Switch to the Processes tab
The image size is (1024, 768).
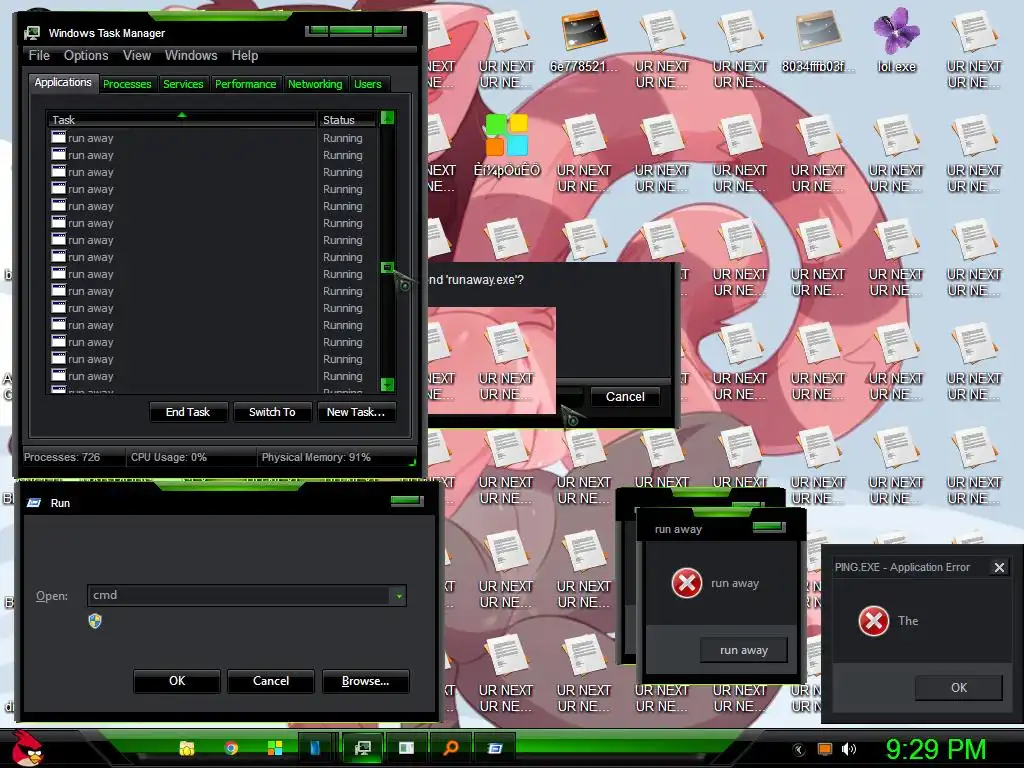point(127,84)
